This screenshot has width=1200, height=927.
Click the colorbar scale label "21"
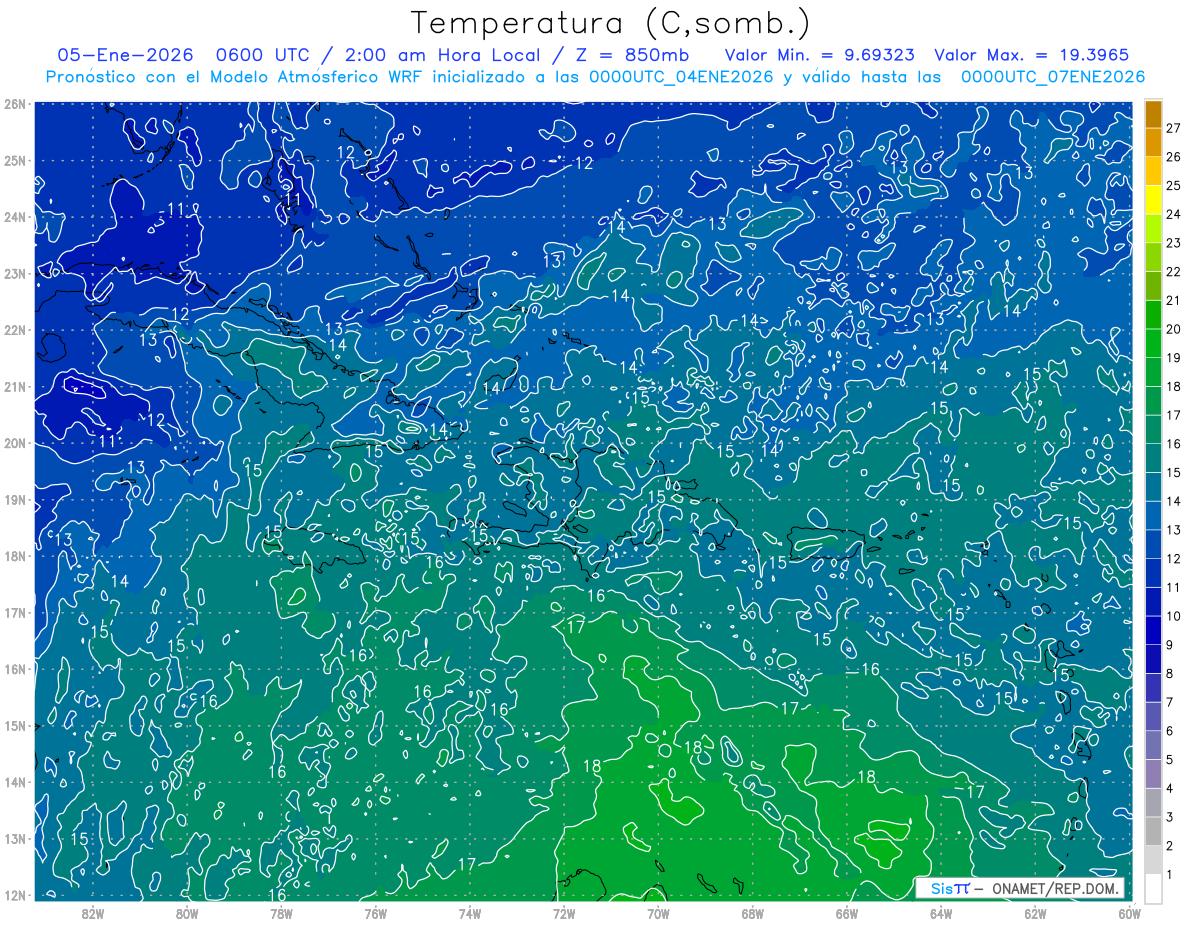click(1174, 300)
